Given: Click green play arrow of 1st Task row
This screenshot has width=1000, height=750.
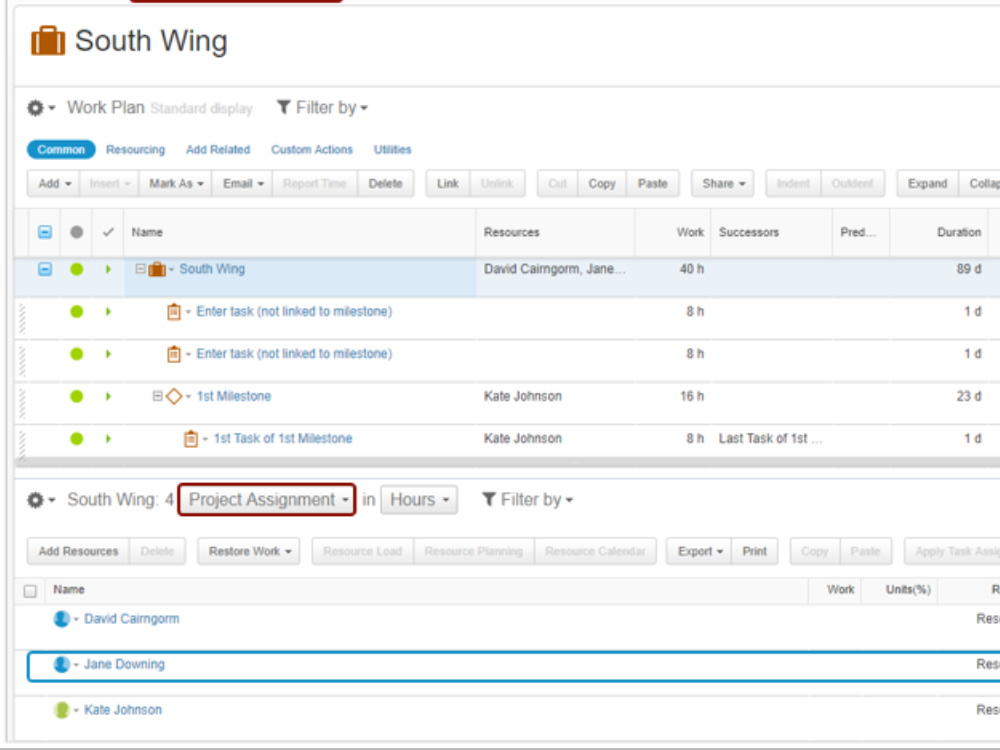Looking at the screenshot, I should [108, 439].
